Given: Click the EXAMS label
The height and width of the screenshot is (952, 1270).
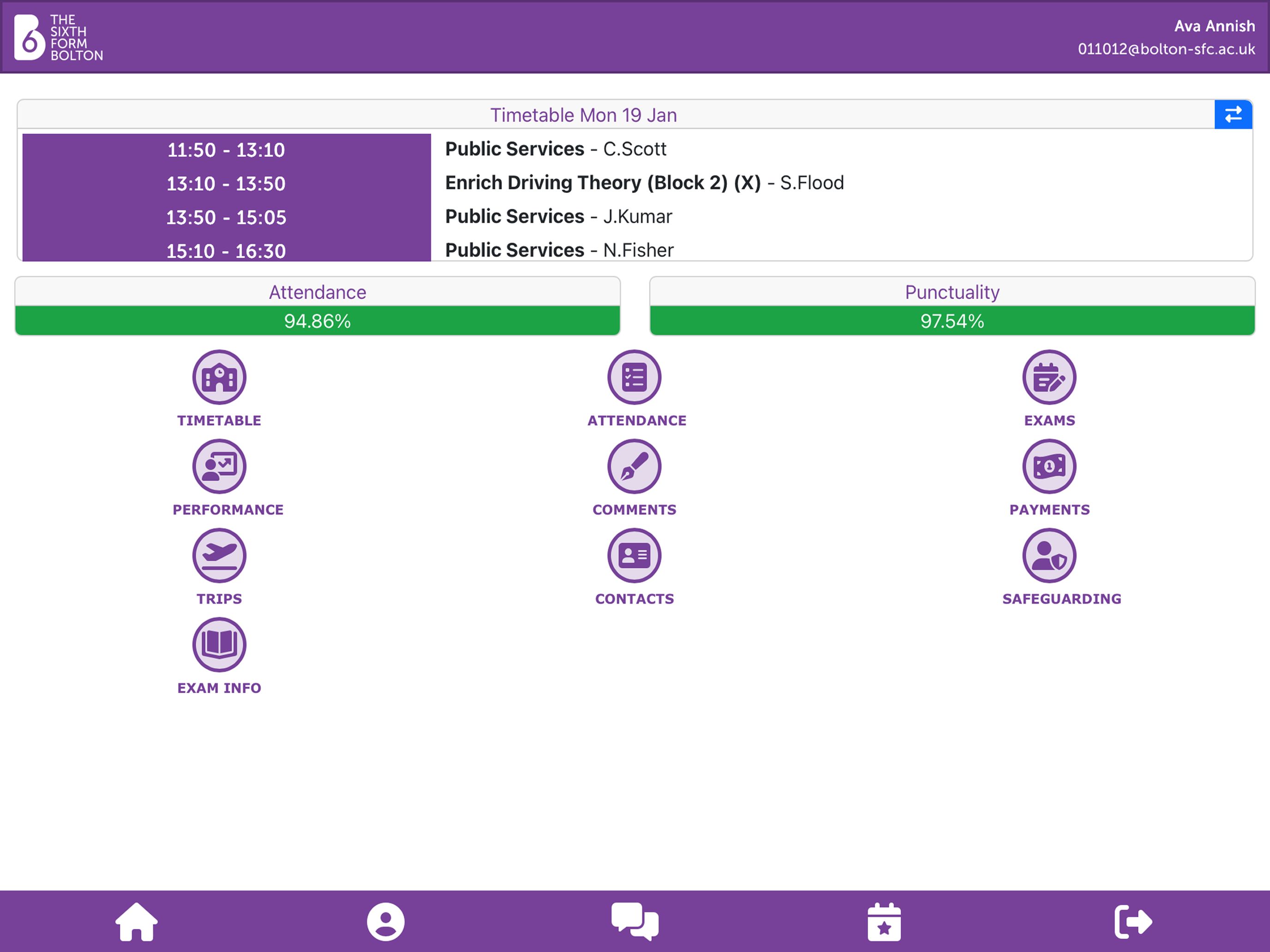Looking at the screenshot, I should [x=1049, y=421].
